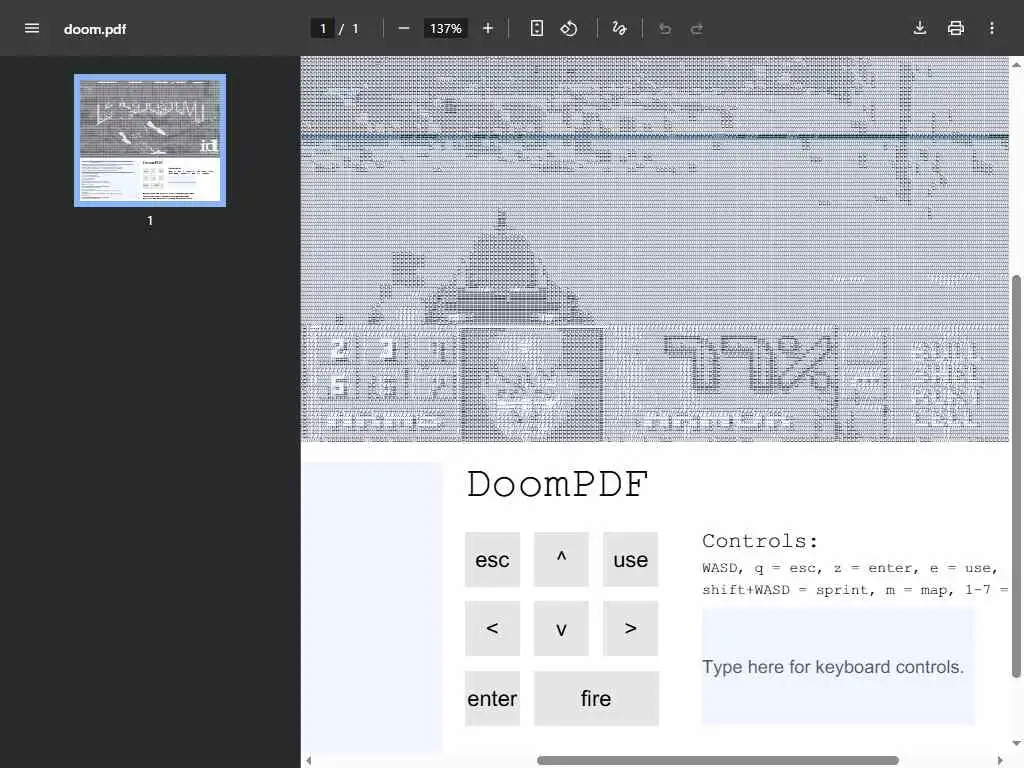This screenshot has width=1024, height=768.
Task: Open the more actions menu
Action: (x=991, y=28)
